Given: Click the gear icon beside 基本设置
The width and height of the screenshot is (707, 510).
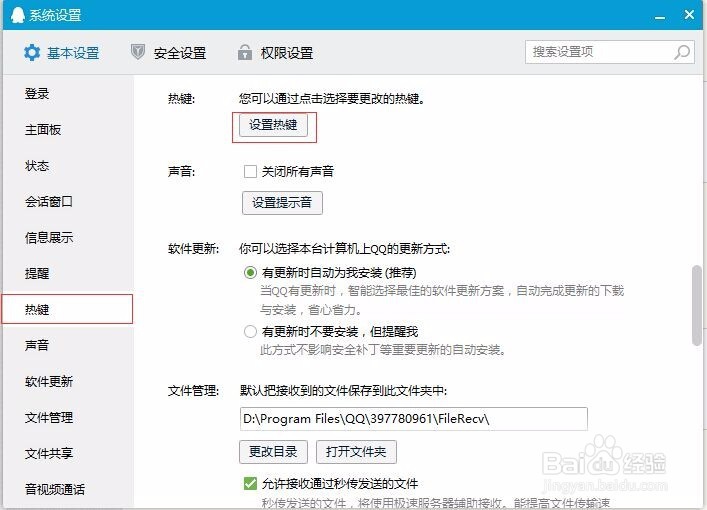Looking at the screenshot, I should [32, 53].
